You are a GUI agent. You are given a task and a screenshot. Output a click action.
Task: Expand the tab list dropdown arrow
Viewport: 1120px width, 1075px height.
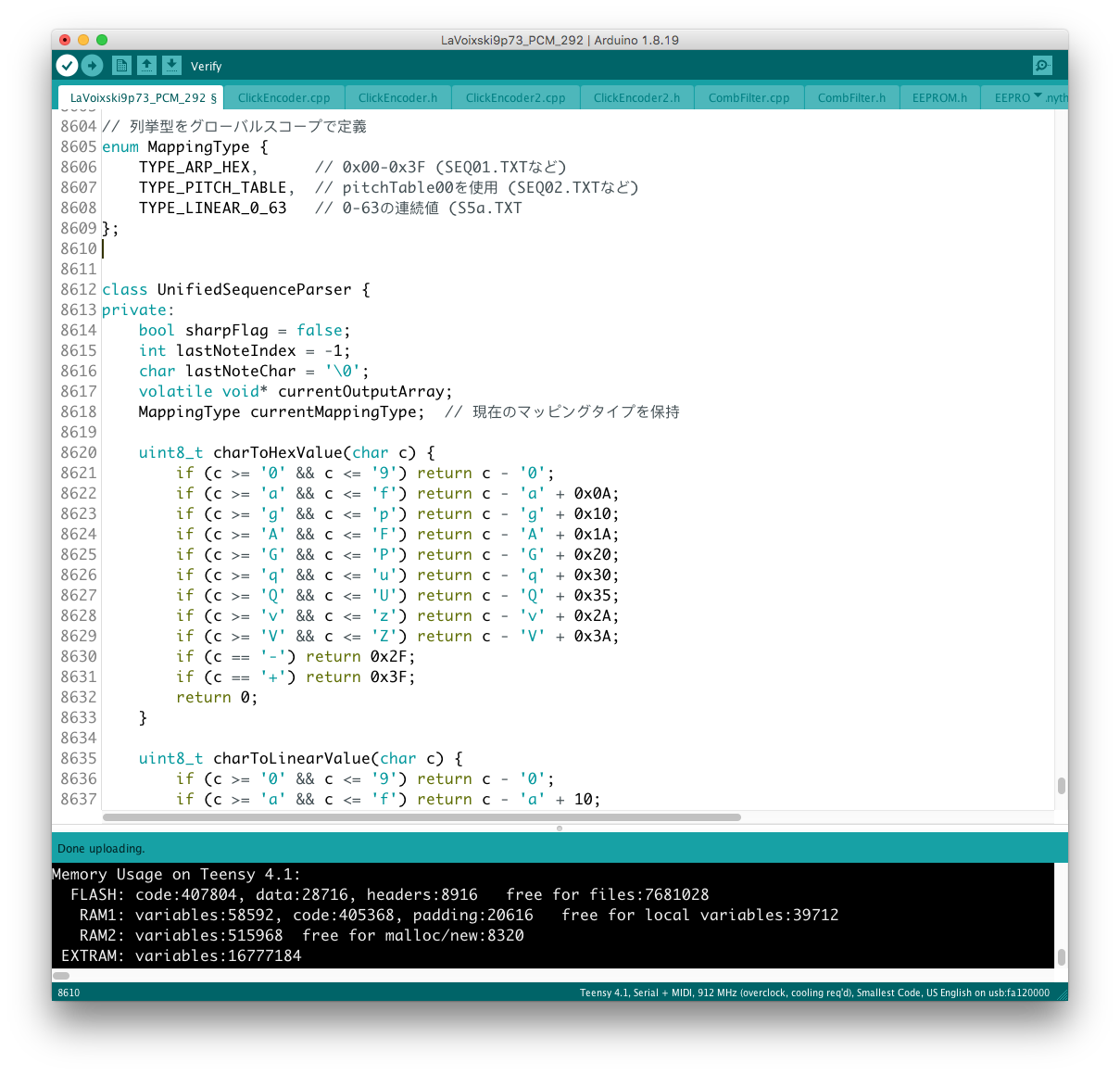coord(1038,96)
